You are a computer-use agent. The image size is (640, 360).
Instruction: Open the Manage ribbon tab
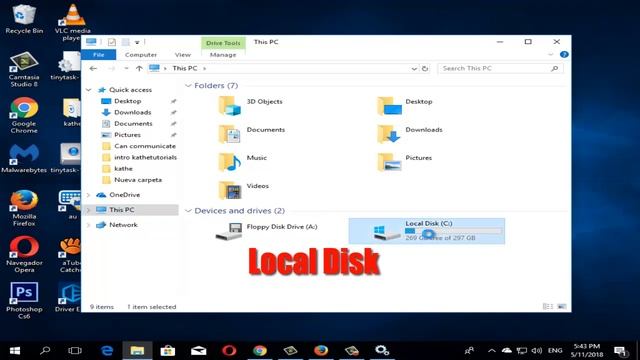(223, 55)
